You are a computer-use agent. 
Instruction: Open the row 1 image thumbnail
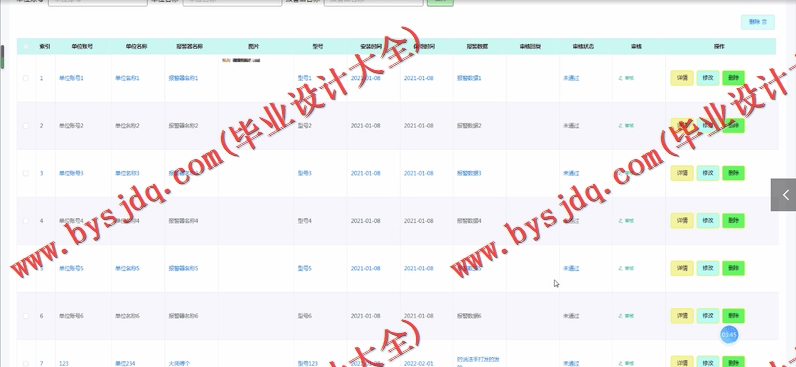[241, 60]
